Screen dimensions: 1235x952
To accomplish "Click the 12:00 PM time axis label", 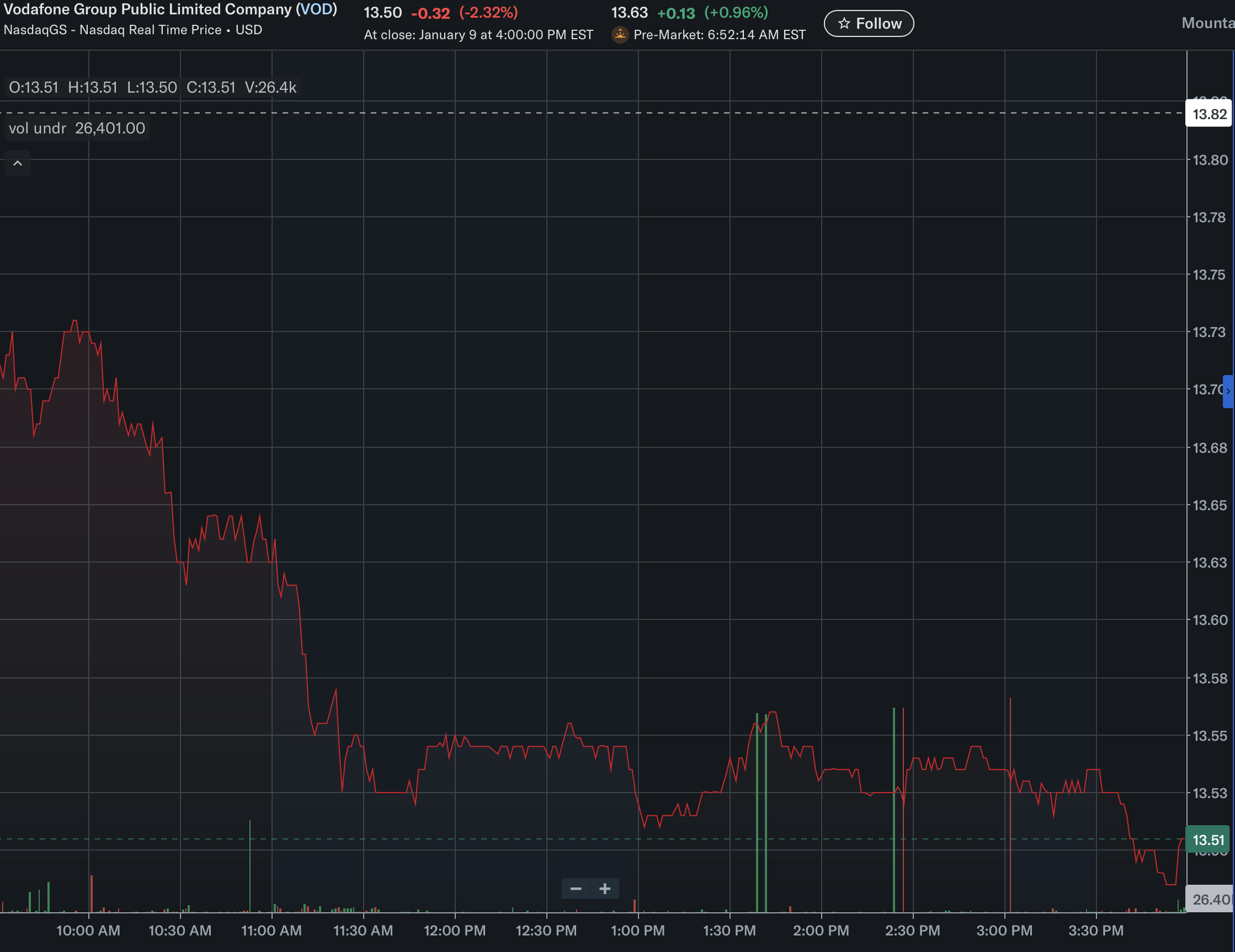I will coord(455,930).
